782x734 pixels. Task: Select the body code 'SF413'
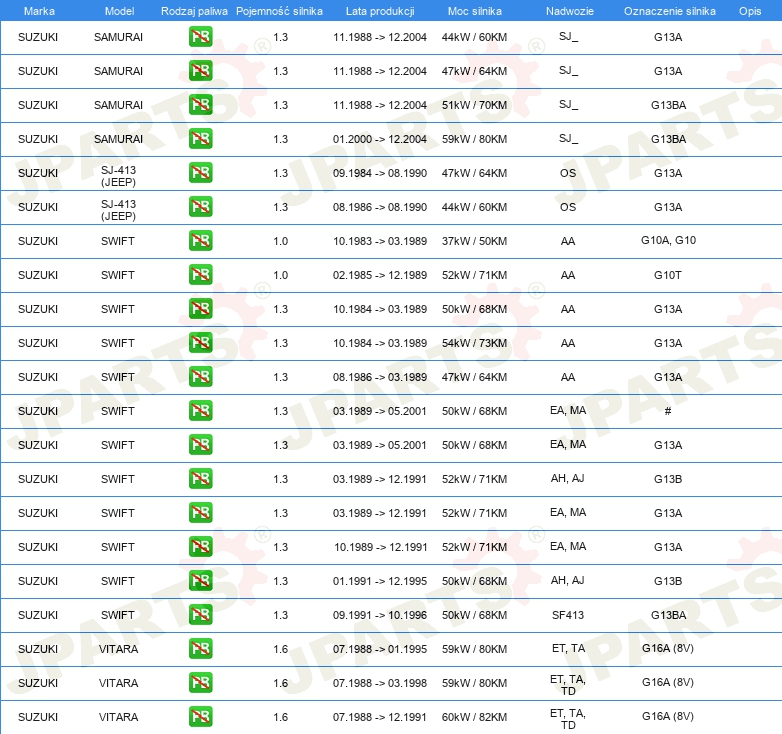coord(568,615)
